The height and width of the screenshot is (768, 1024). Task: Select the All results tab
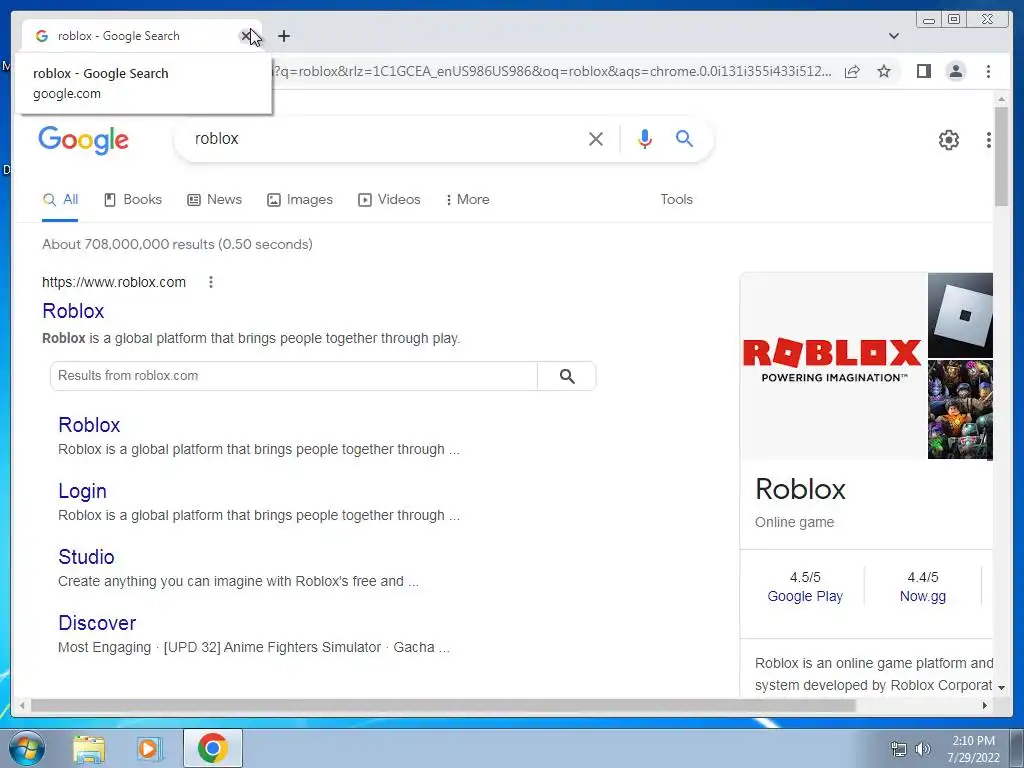pos(60,200)
